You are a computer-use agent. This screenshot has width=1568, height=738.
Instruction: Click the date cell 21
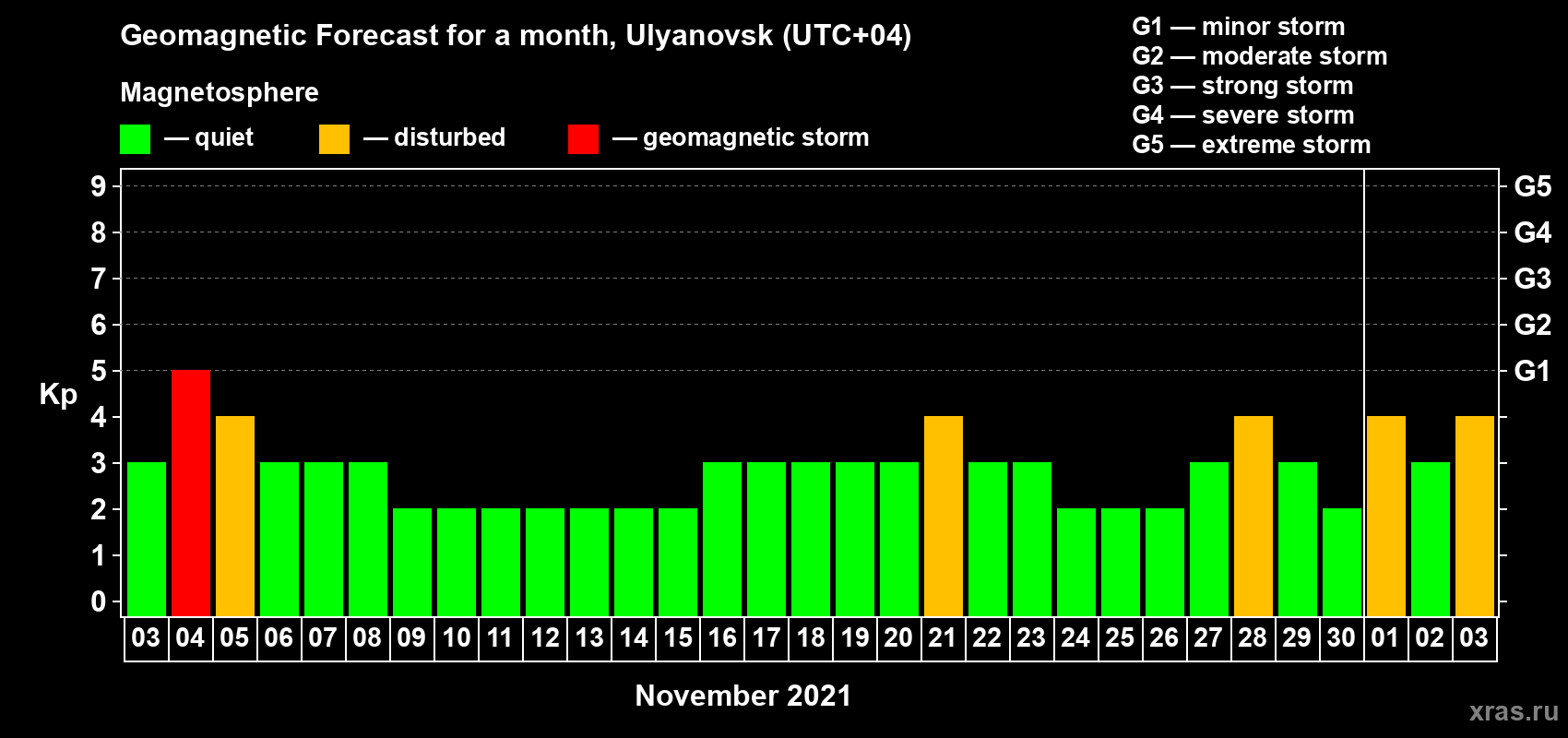[x=944, y=638]
